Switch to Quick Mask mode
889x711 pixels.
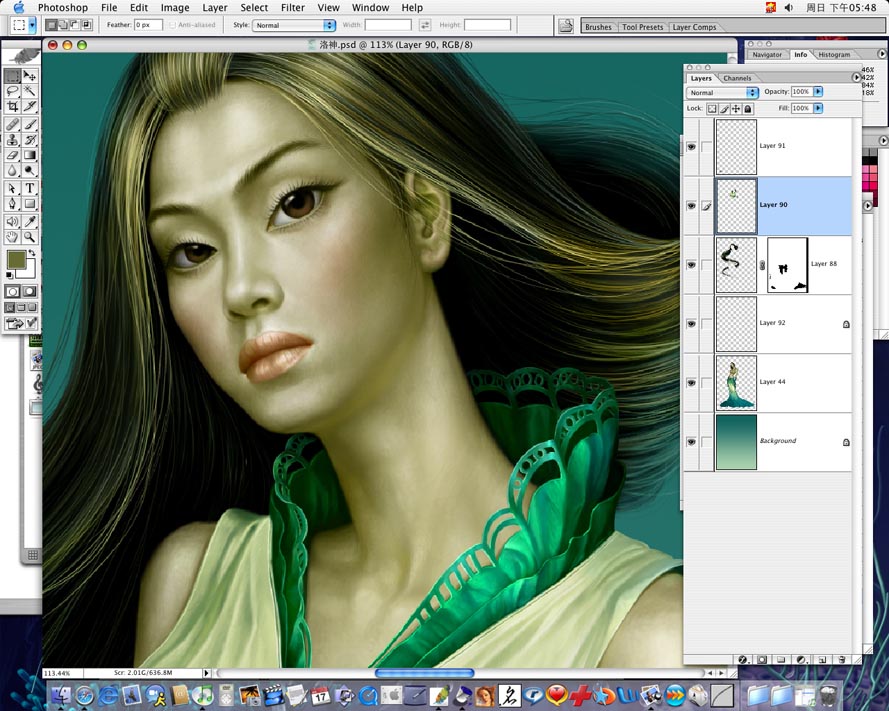pos(29,291)
